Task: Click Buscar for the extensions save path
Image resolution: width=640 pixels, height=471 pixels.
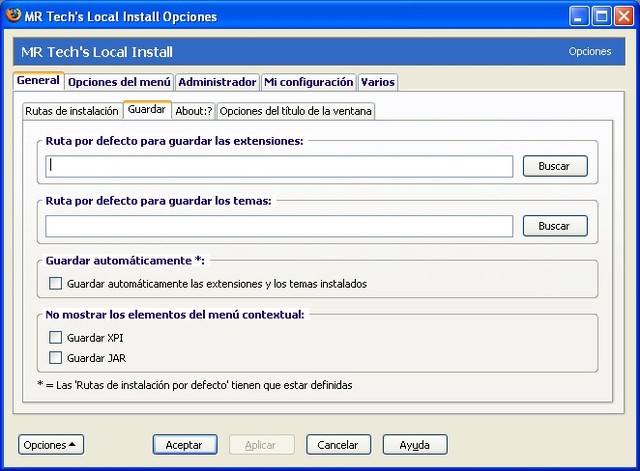Action: [555, 166]
